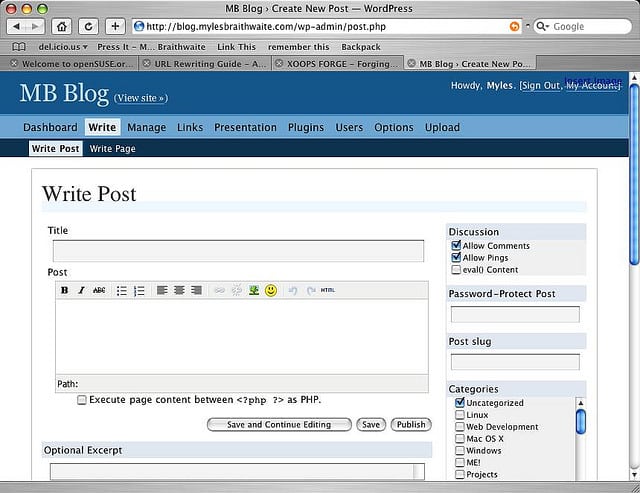The width and height of the screenshot is (640, 493).
Task: Check the Linux category
Action: pos(460,415)
